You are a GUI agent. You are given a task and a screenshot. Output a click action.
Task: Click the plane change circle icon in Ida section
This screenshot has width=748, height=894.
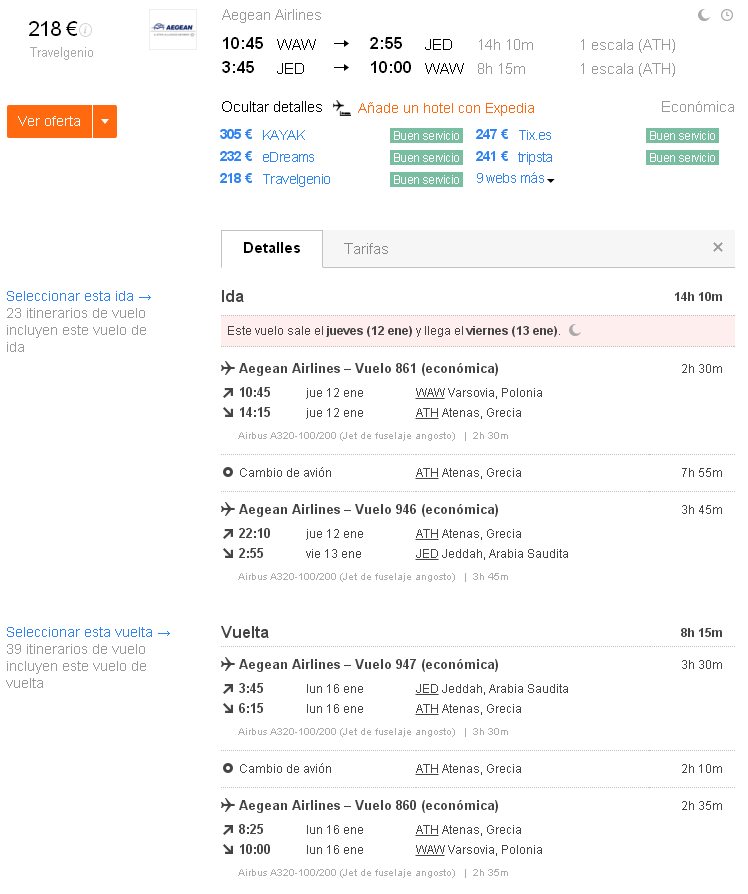pyautogui.click(x=227, y=473)
